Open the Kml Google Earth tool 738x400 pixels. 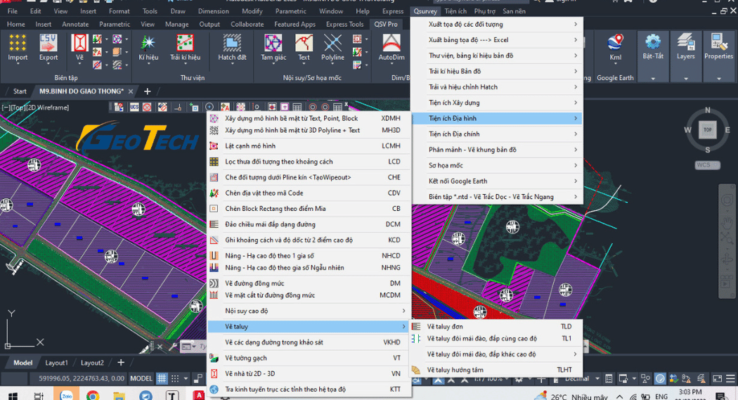click(614, 47)
